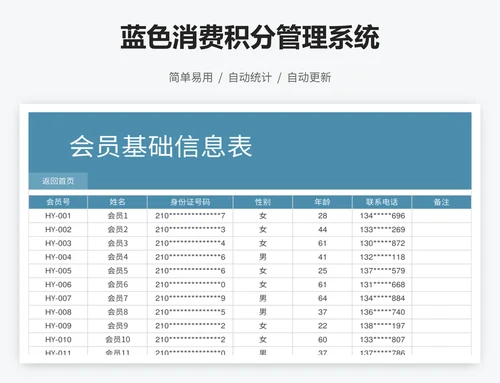The height and width of the screenshot is (383, 500).
Task: Select the 年龄 column header
Action: (x=322, y=202)
